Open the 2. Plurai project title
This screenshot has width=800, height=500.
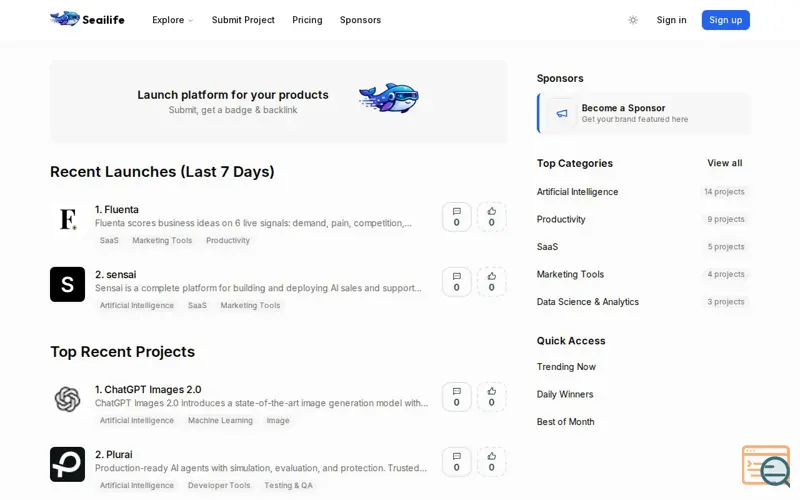pyautogui.click(x=113, y=455)
